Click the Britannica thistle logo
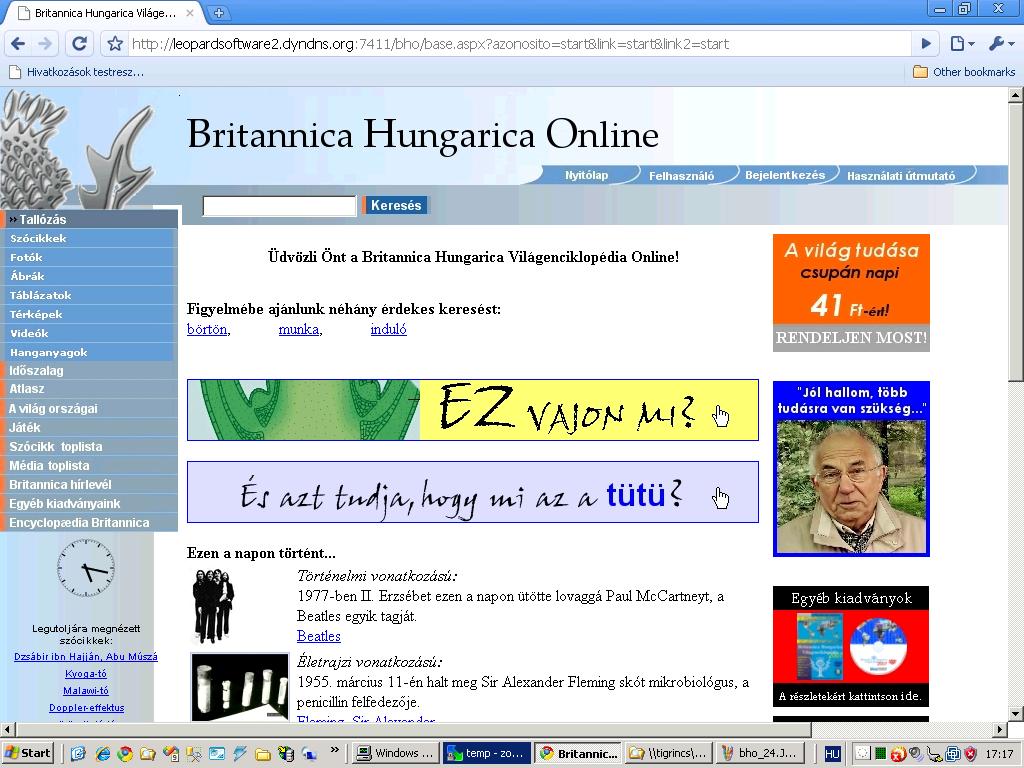 [x=78, y=150]
